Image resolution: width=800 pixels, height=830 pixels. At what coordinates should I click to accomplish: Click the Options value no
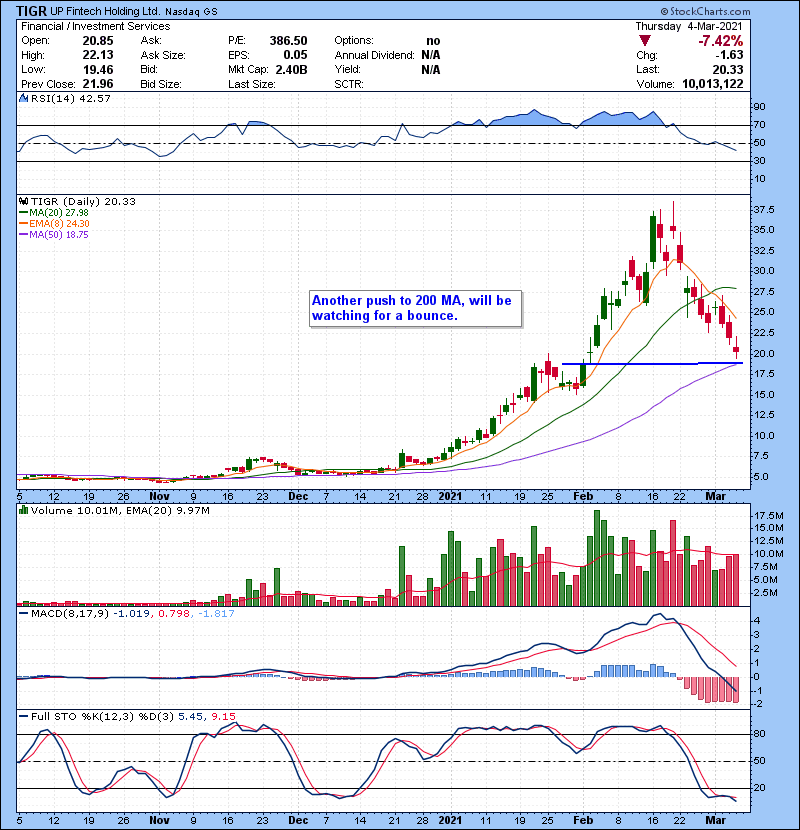coord(433,41)
